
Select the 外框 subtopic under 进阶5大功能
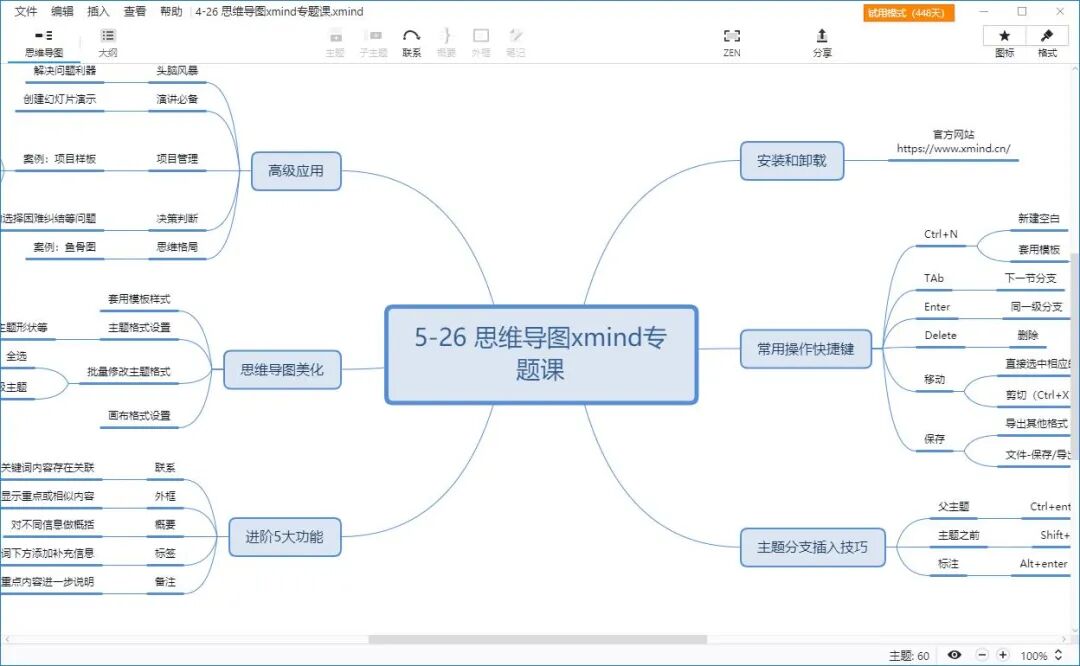[165, 496]
